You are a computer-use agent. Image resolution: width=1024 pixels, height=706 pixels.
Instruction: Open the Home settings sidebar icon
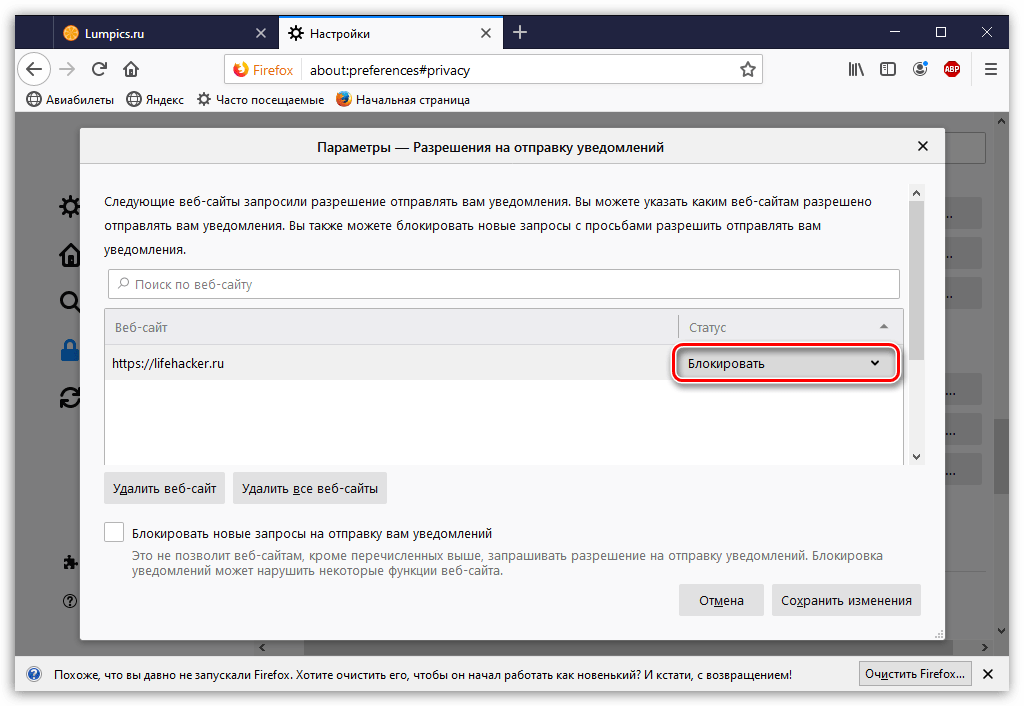pyautogui.click(x=69, y=255)
